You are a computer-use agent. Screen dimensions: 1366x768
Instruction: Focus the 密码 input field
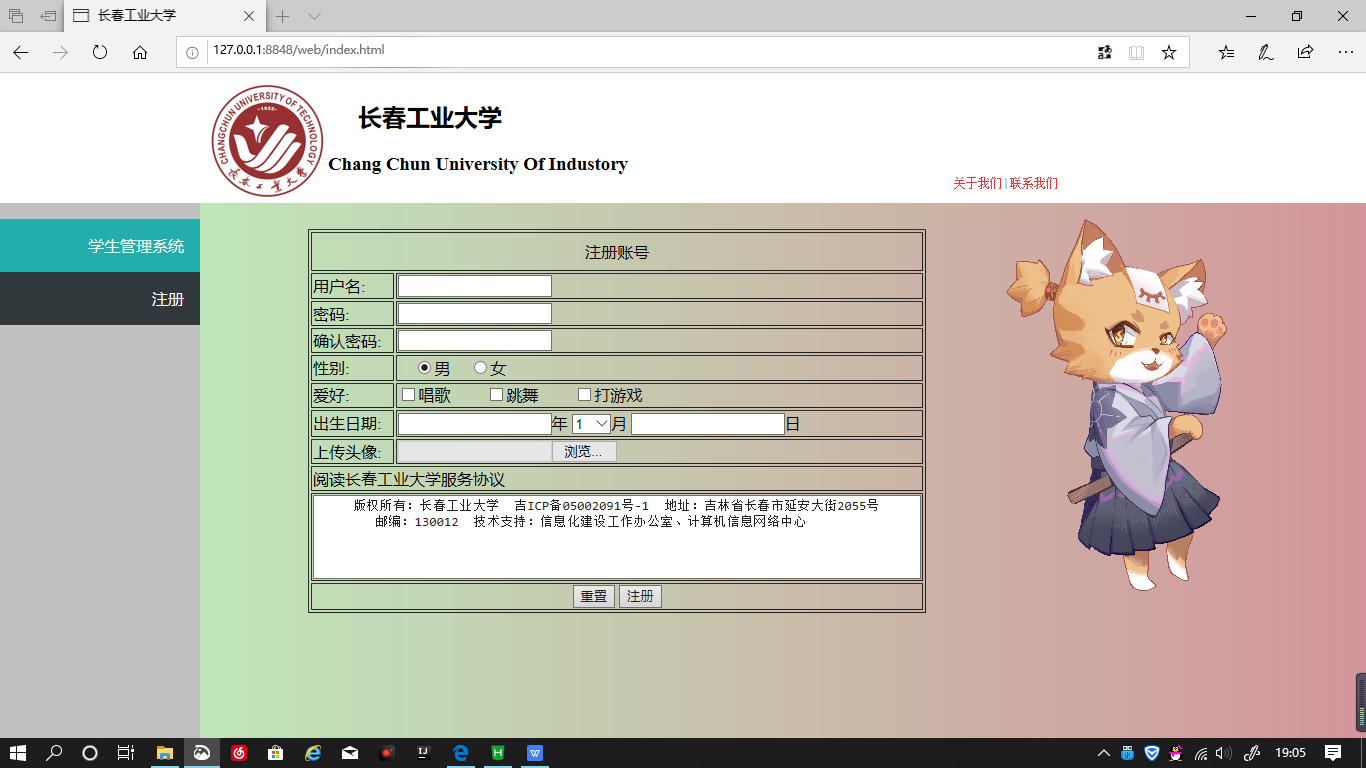(475, 313)
